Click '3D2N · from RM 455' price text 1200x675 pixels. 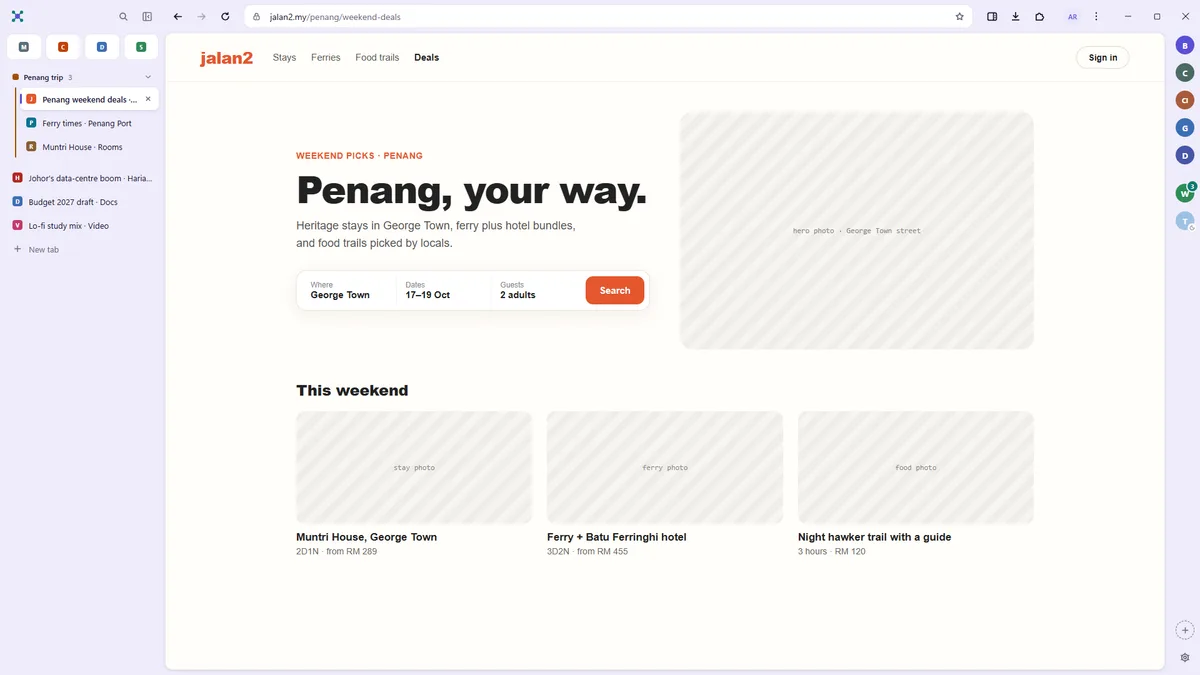(587, 552)
